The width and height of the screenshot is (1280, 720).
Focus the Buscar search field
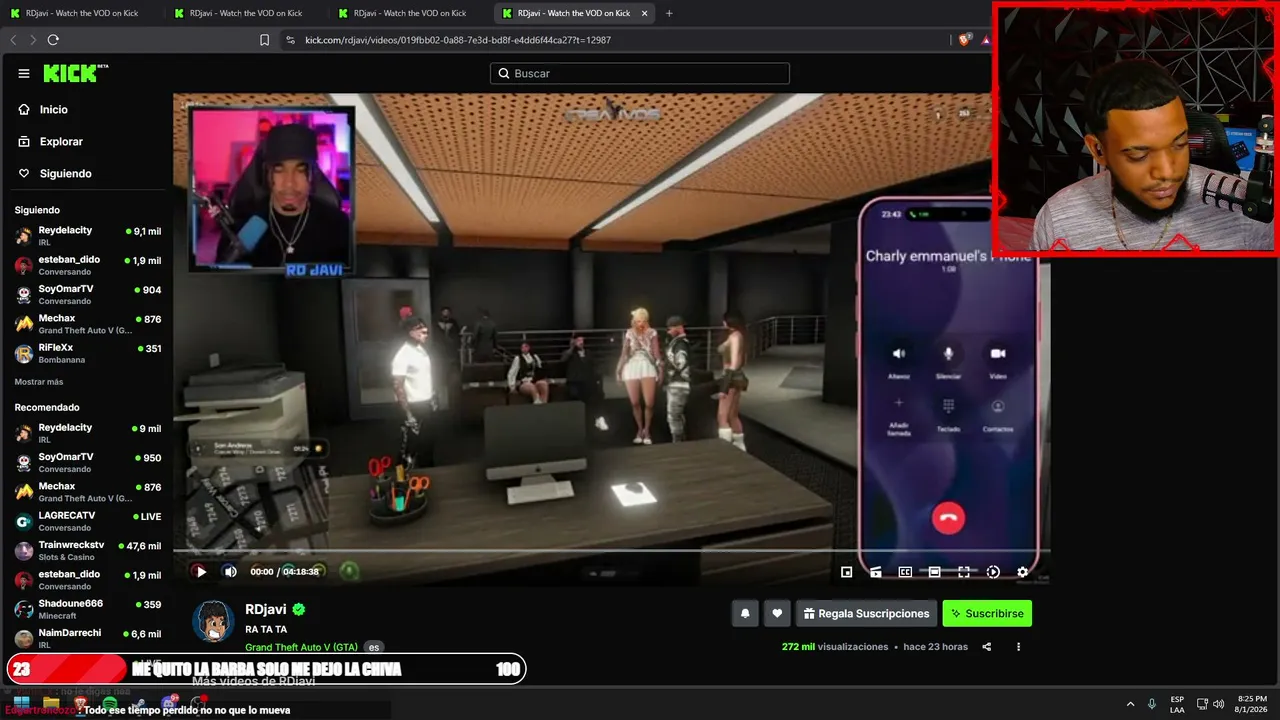point(640,73)
